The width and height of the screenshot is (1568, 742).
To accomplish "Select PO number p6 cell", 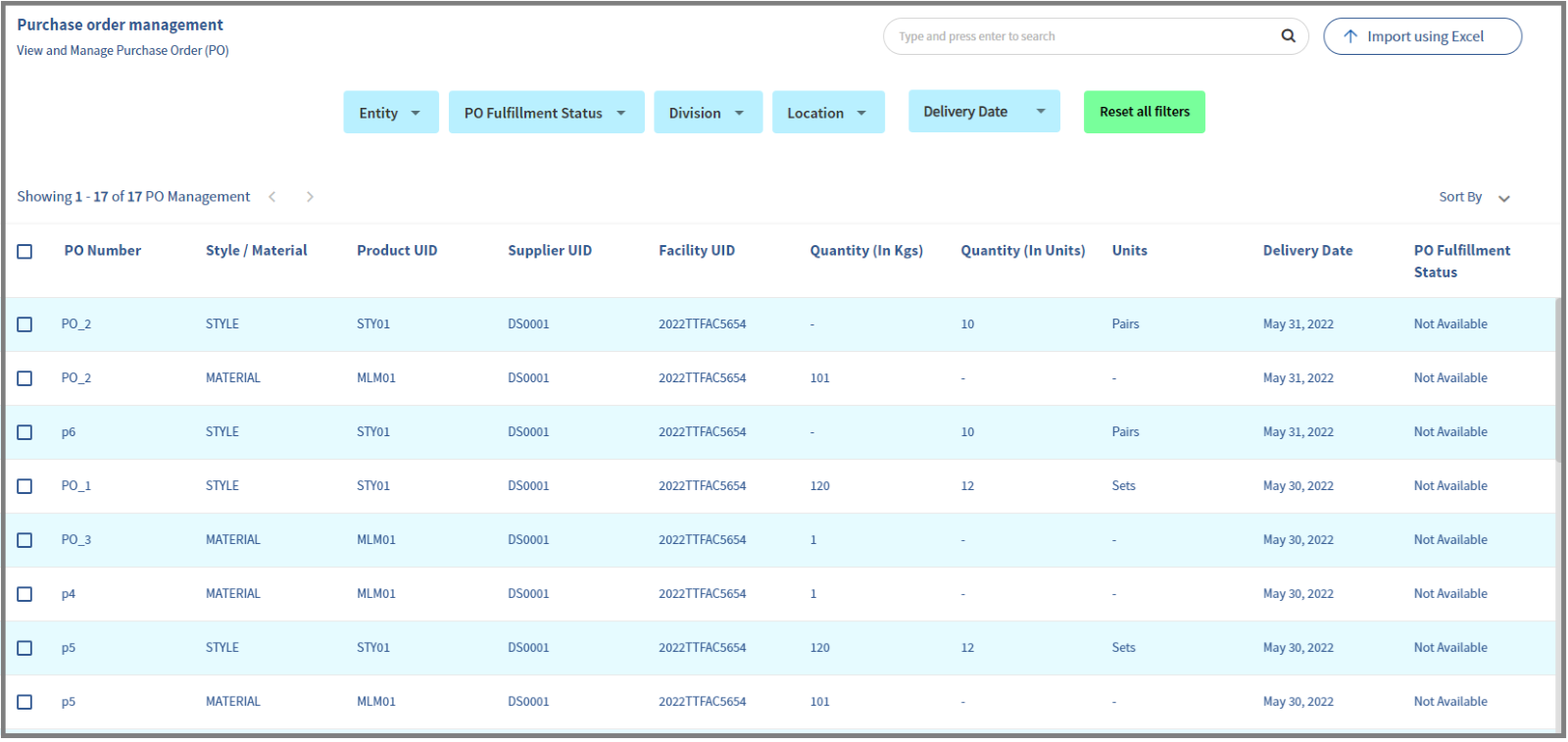I will coord(69,432).
